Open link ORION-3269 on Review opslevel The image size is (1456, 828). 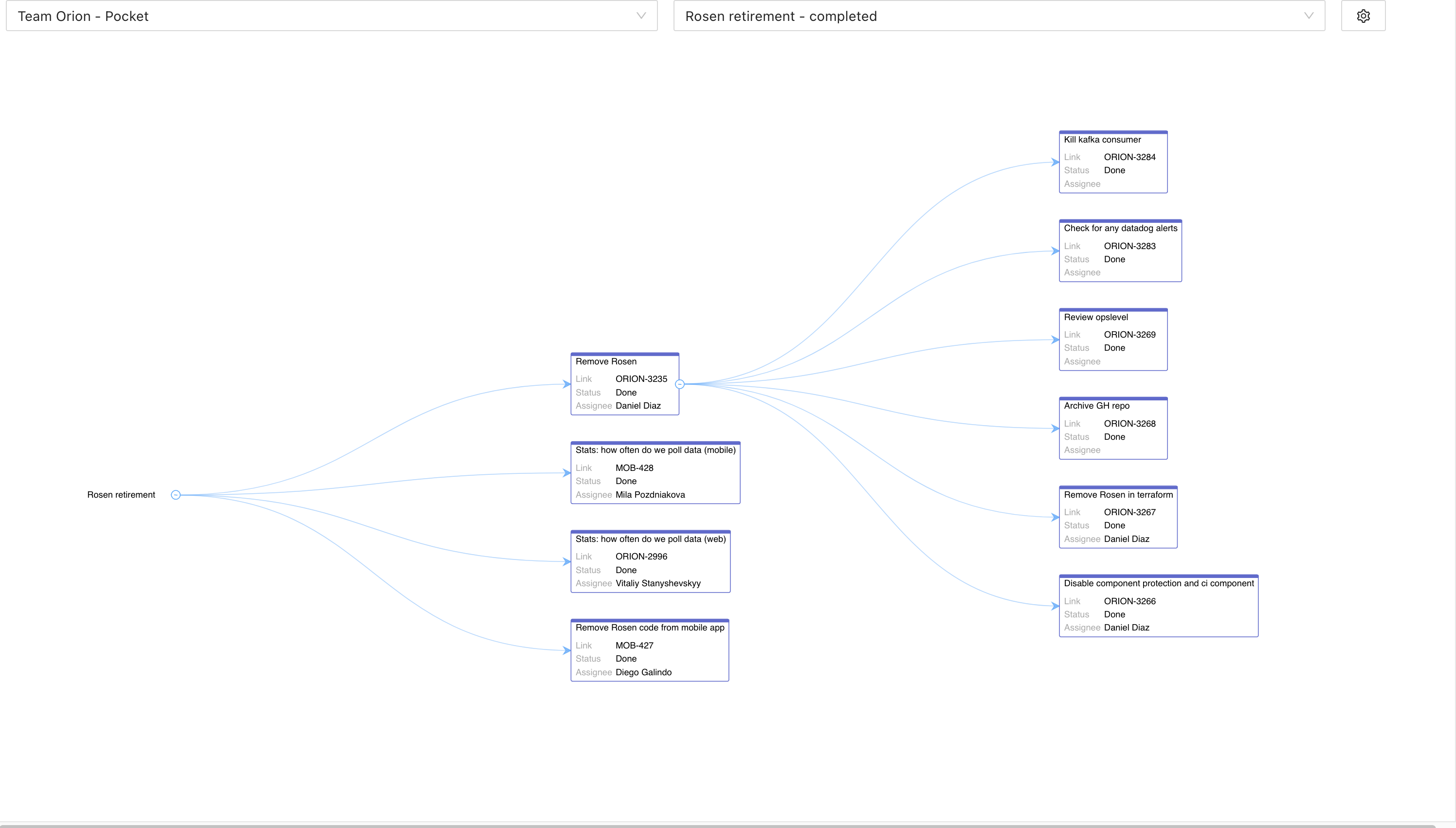(x=1129, y=335)
